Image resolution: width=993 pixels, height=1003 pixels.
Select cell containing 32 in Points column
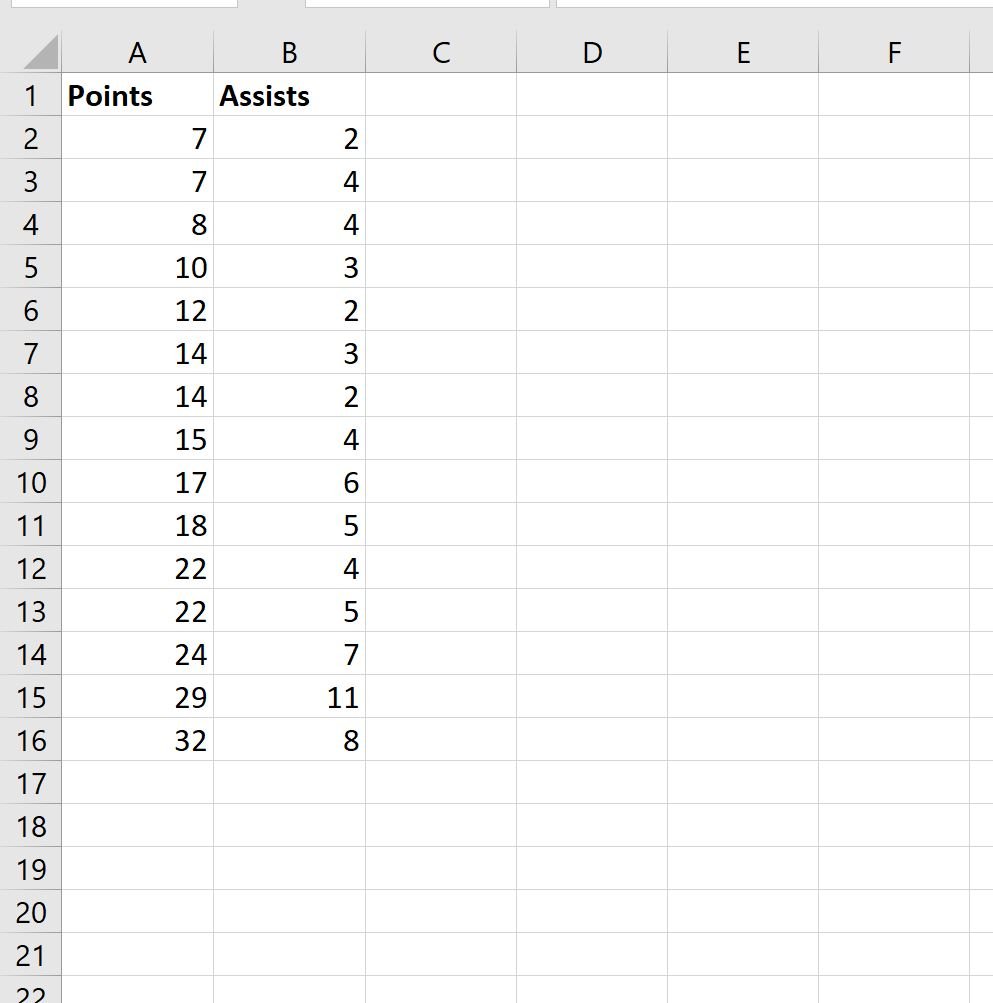coord(138,739)
